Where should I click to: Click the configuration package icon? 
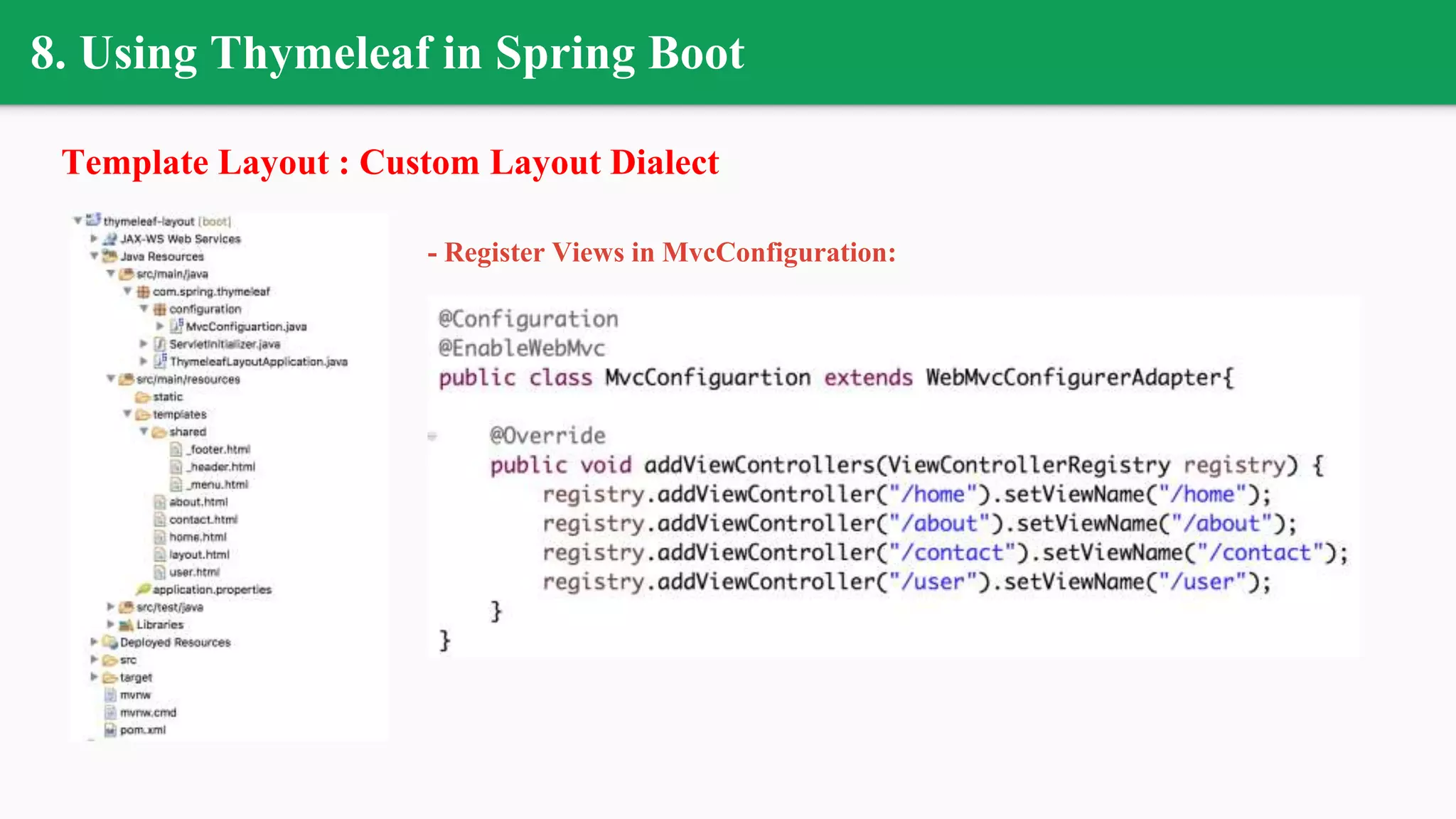(159, 309)
